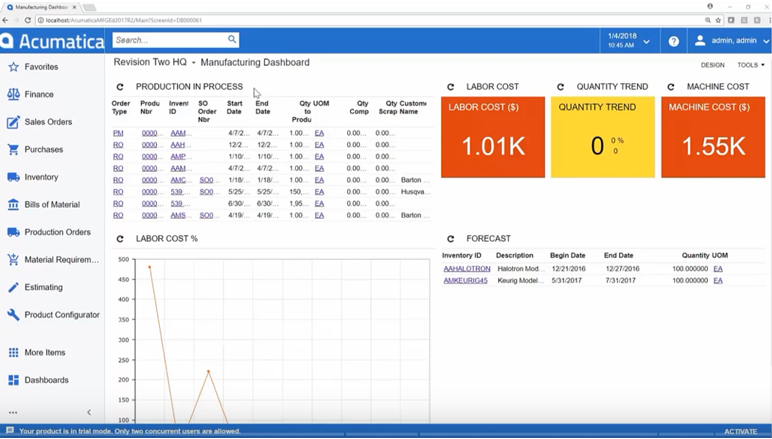Select Inventory in the sidebar menu
Viewport: 772px width, 439px height.
(x=41, y=177)
